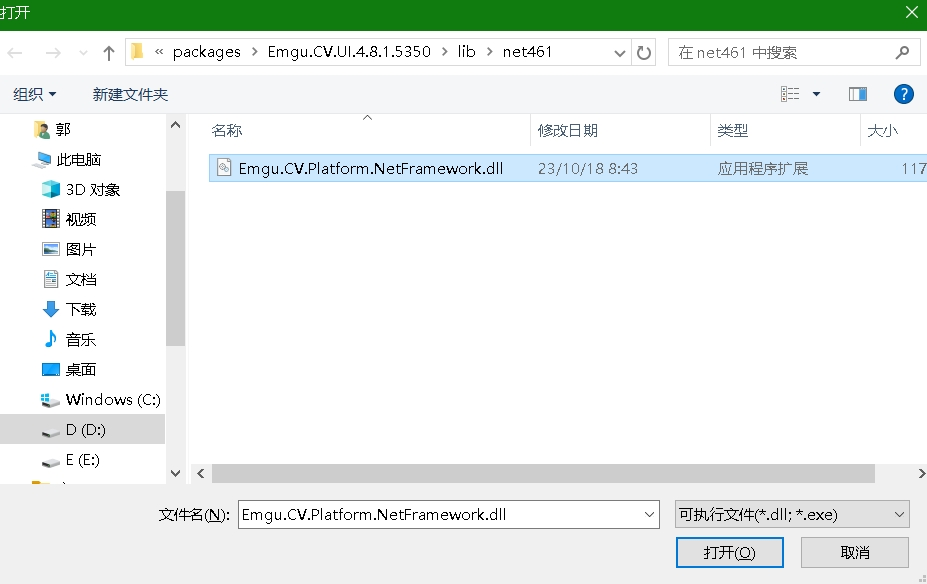Refresh the net461 folder view
This screenshot has width=927, height=584.
click(642, 52)
